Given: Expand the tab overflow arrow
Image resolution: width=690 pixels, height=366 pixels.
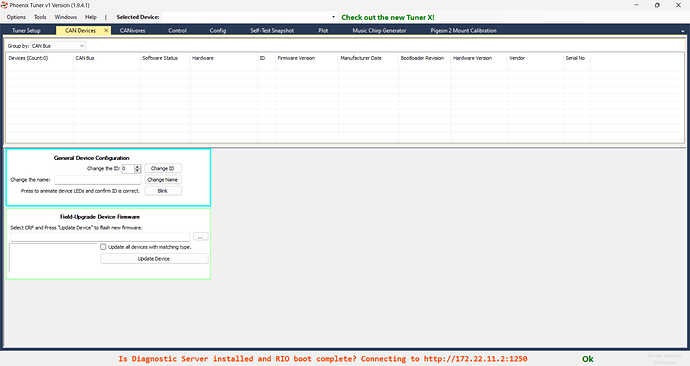Looking at the screenshot, I should pos(683,31).
